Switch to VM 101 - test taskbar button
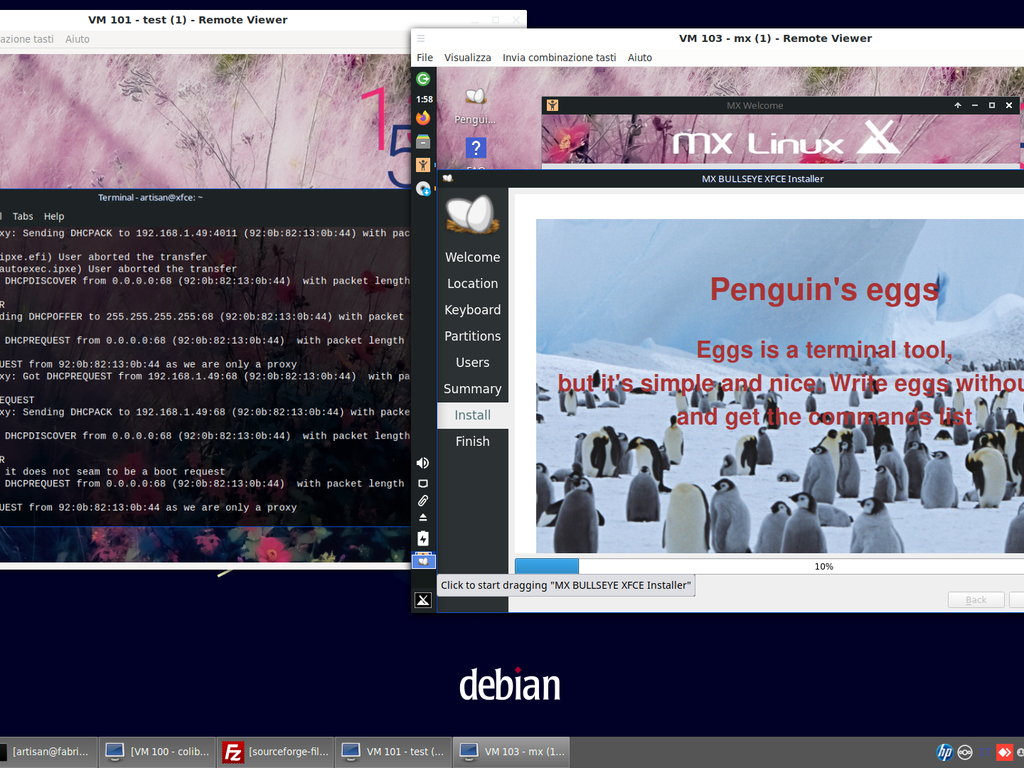1024x768 pixels. [x=393, y=752]
